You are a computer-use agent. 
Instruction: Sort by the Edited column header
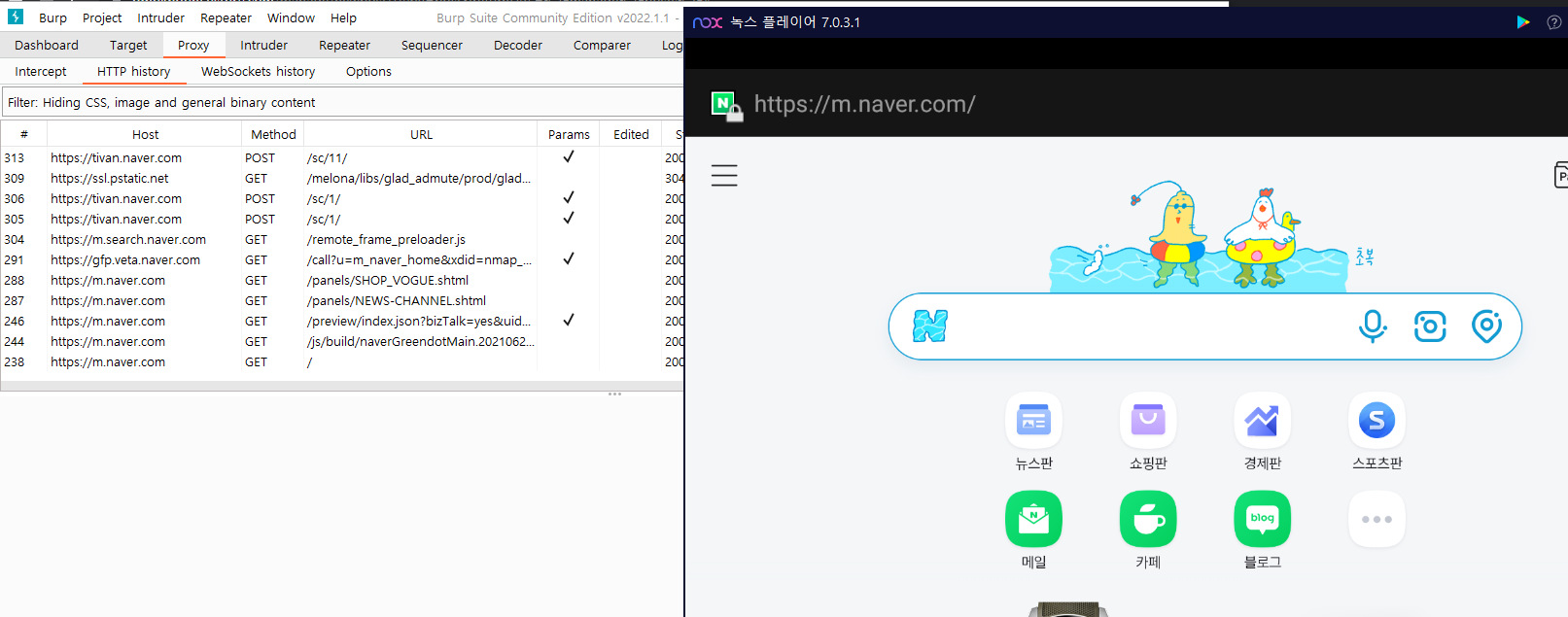pos(631,134)
